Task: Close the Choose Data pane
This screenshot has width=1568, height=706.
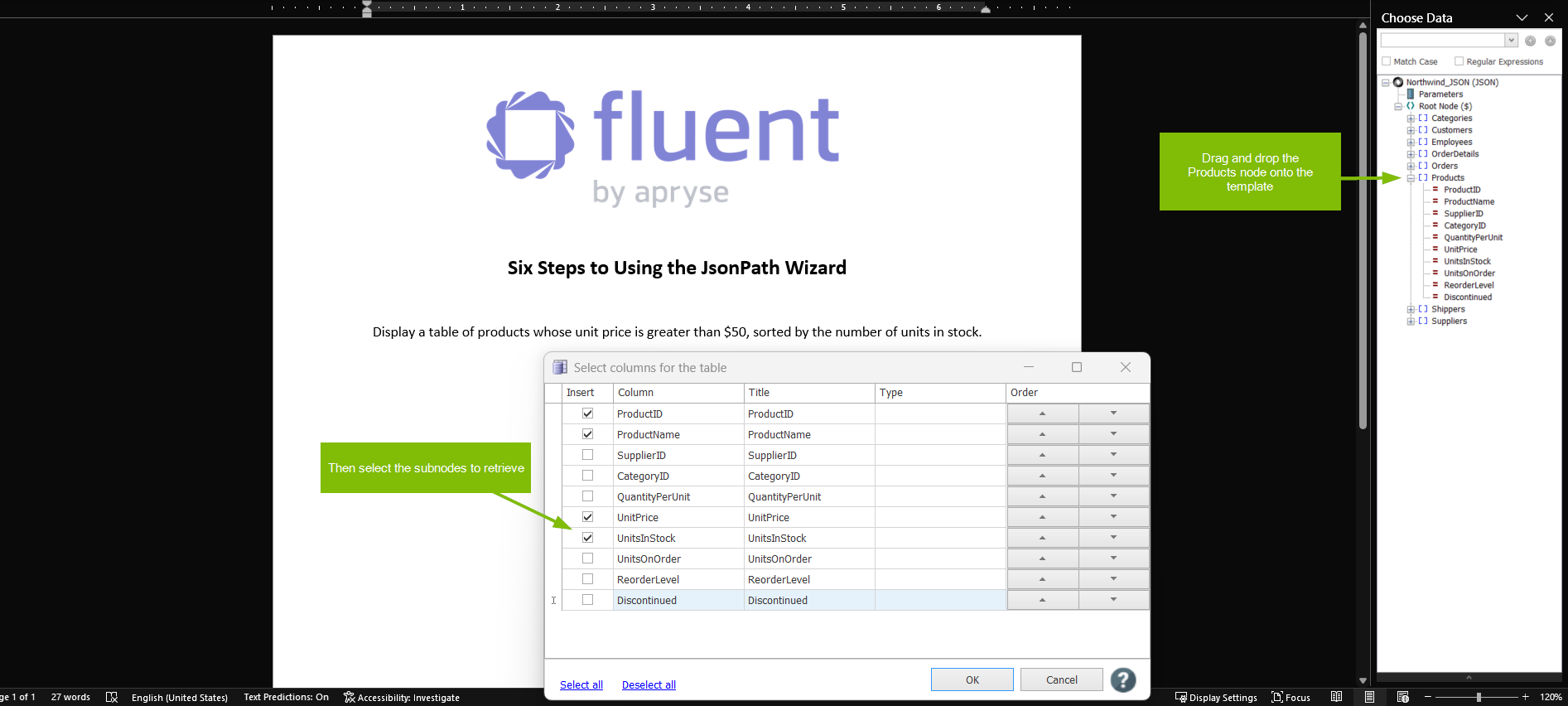Action: tap(1549, 17)
